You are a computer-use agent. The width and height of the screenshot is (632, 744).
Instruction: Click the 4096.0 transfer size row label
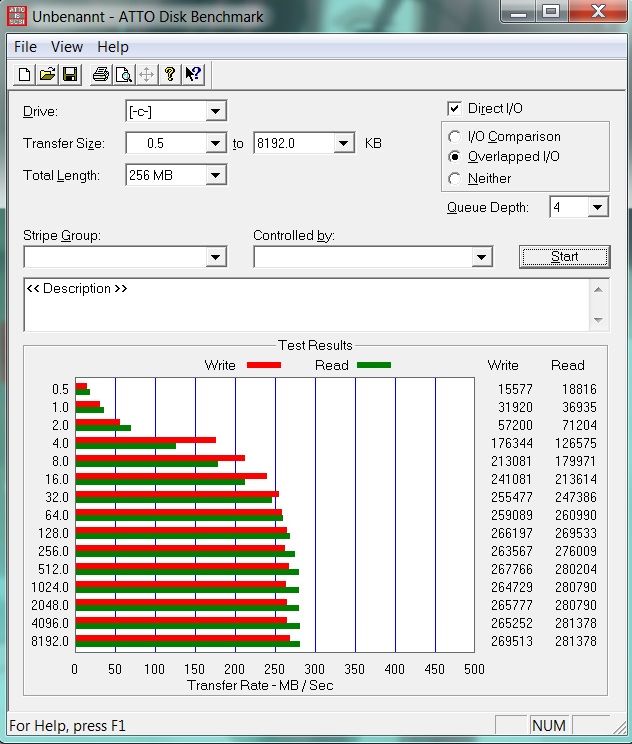pos(50,623)
